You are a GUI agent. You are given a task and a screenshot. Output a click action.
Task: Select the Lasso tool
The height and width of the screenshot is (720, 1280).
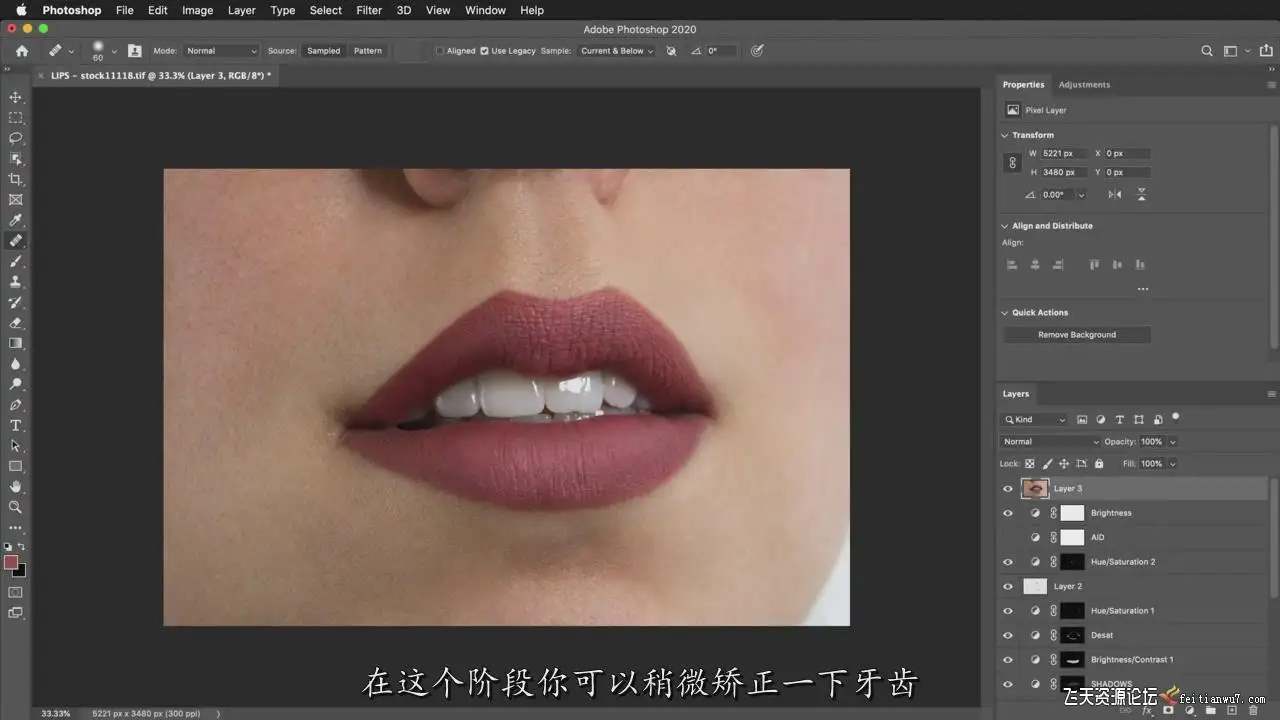point(16,138)
